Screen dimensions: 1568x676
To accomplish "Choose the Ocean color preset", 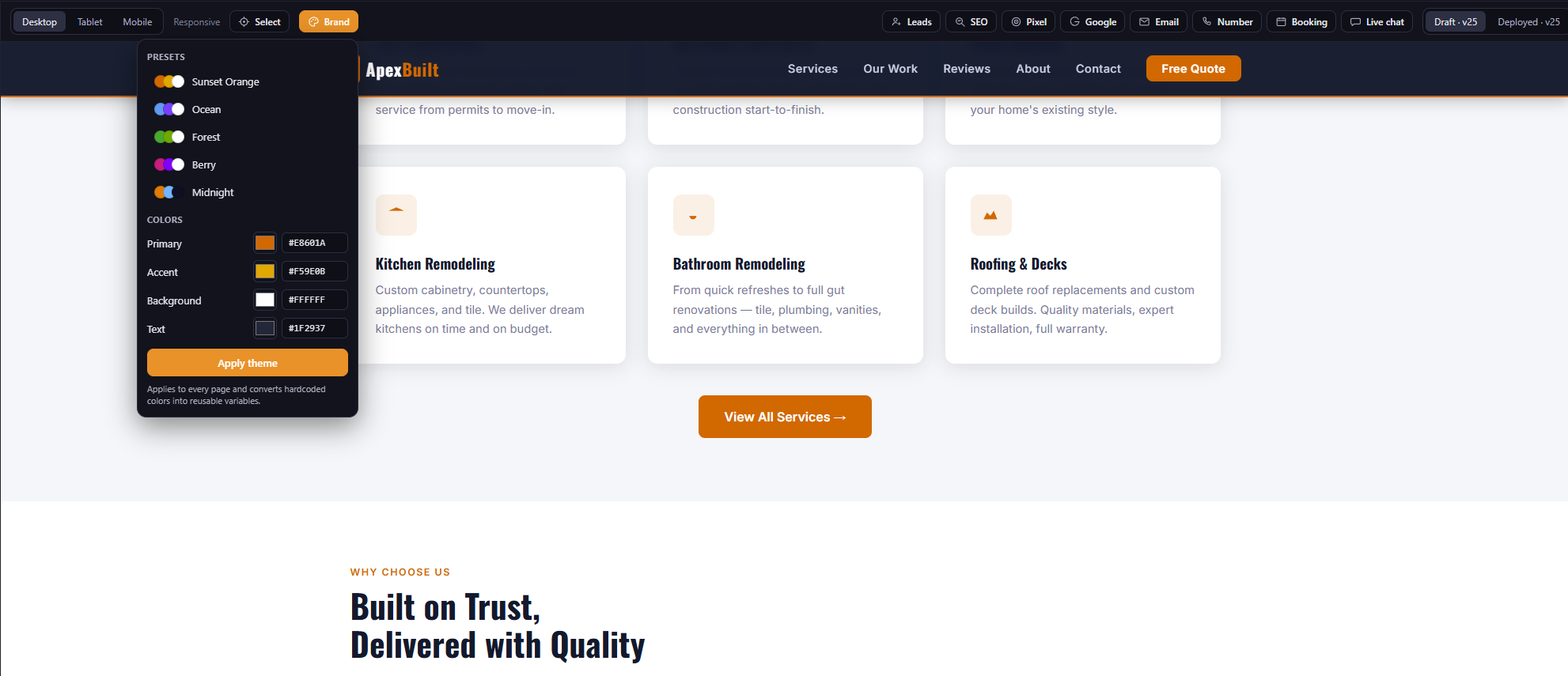I will [248, 109].
